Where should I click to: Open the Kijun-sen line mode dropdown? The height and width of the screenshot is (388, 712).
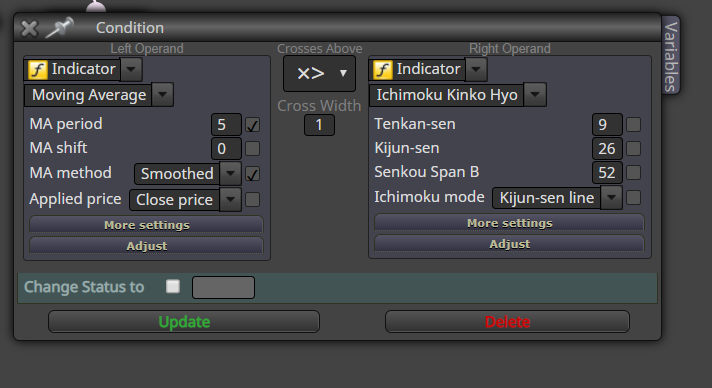pyautogui.click(x=611, y=198)
